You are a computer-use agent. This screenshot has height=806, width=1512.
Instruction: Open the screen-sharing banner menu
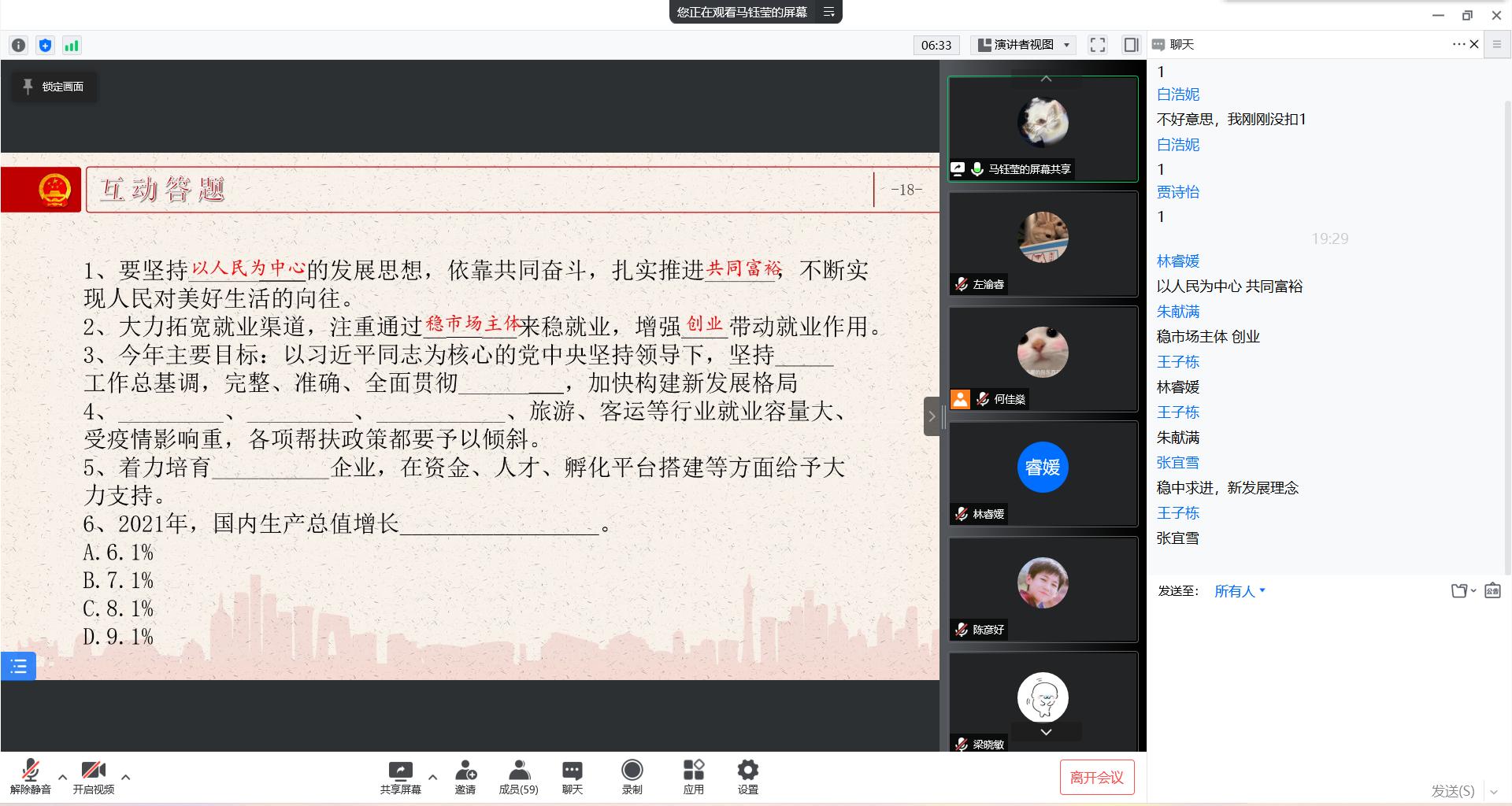(x=828, y=12)
